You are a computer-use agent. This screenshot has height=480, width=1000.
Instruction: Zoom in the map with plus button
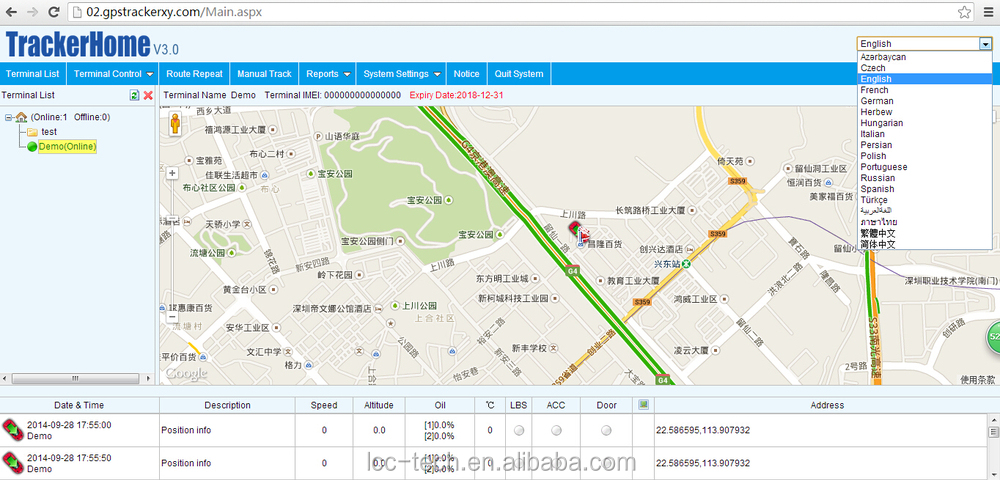tap(173, 173)
